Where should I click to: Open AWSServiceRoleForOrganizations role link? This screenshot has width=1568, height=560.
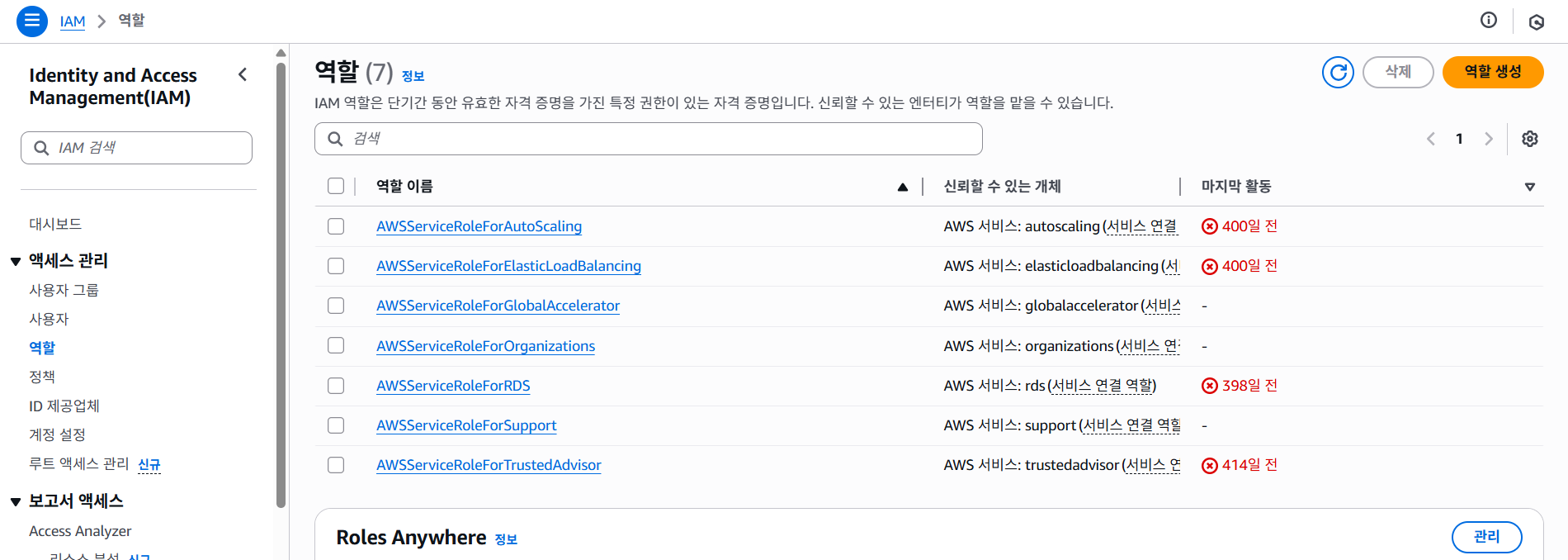[485, 346]
